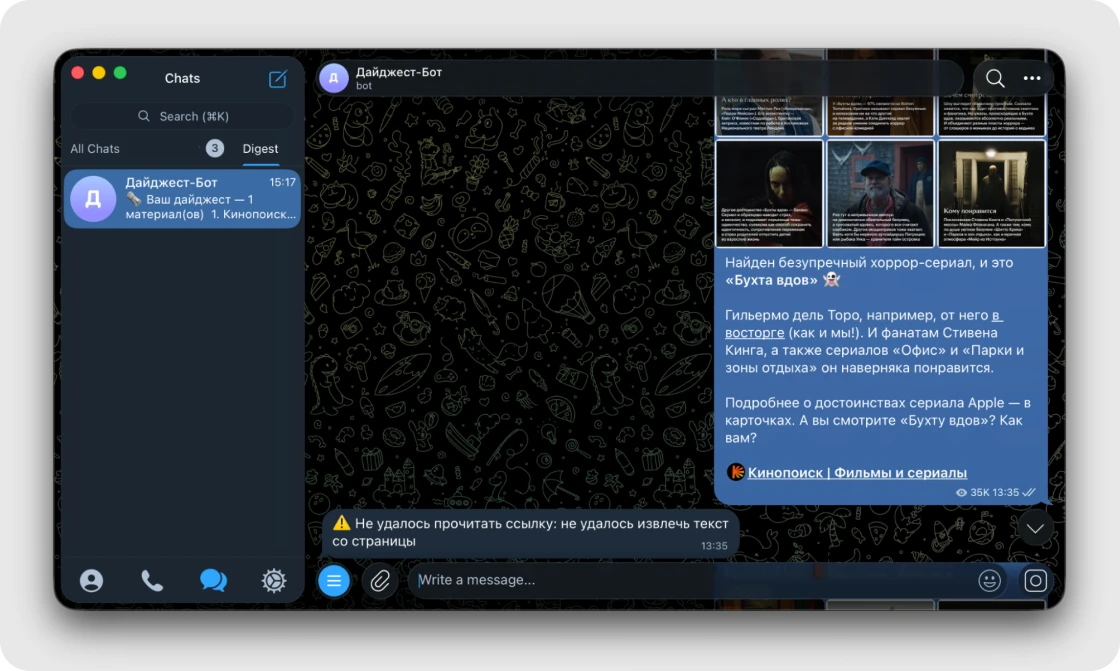Open Chats bubble icon in bottom bar
This screenshot has width=1120, height=671.
[213, 580]
